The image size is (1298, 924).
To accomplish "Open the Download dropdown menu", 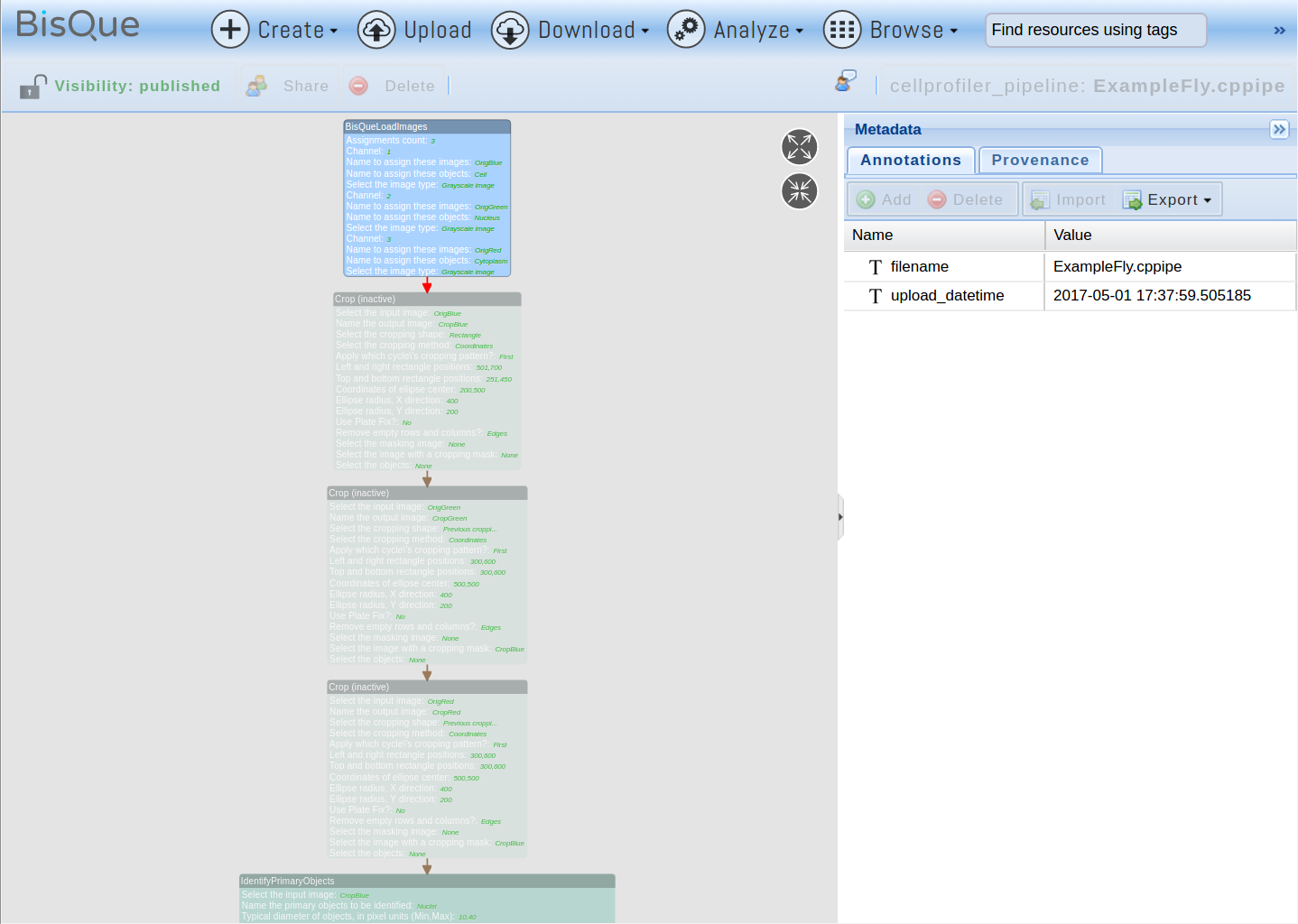I will click(570, 30).
